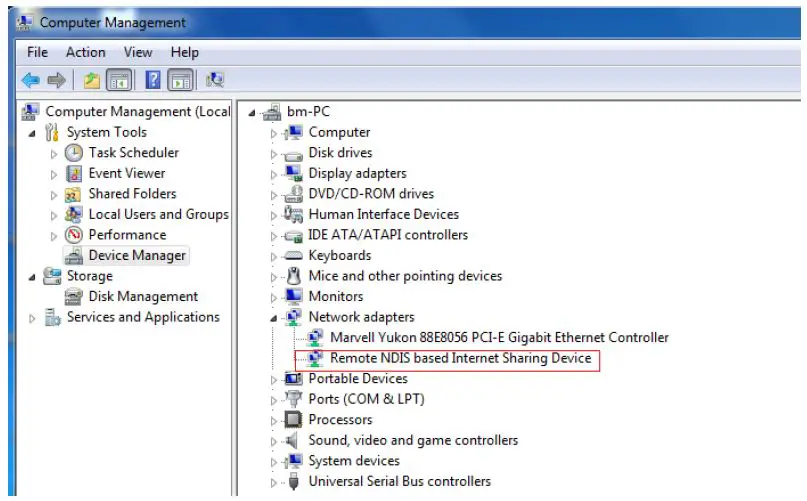Click the Storage icon in the tree
807x501 pixels.
click(52, 276)
